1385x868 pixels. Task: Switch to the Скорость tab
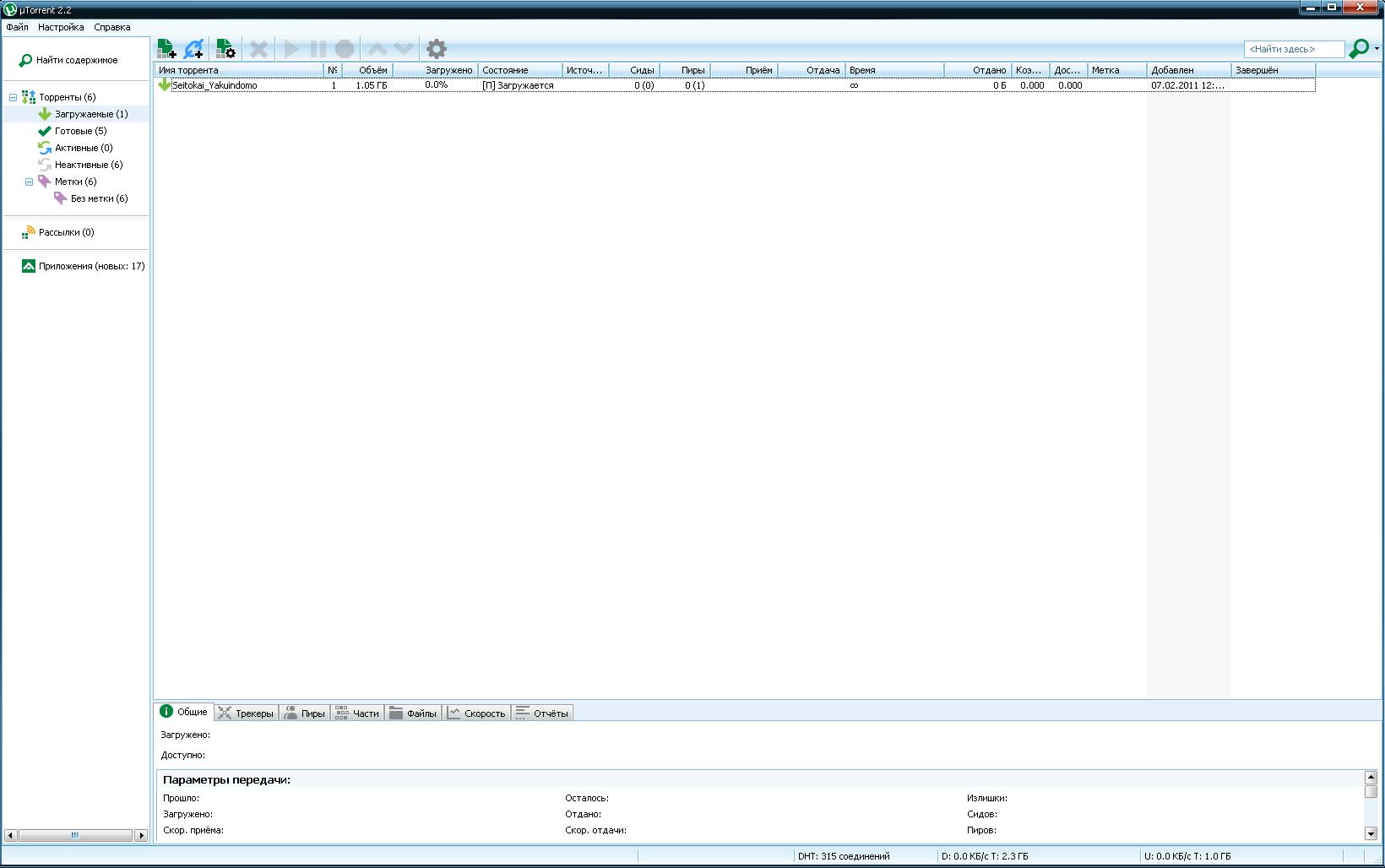476,713
